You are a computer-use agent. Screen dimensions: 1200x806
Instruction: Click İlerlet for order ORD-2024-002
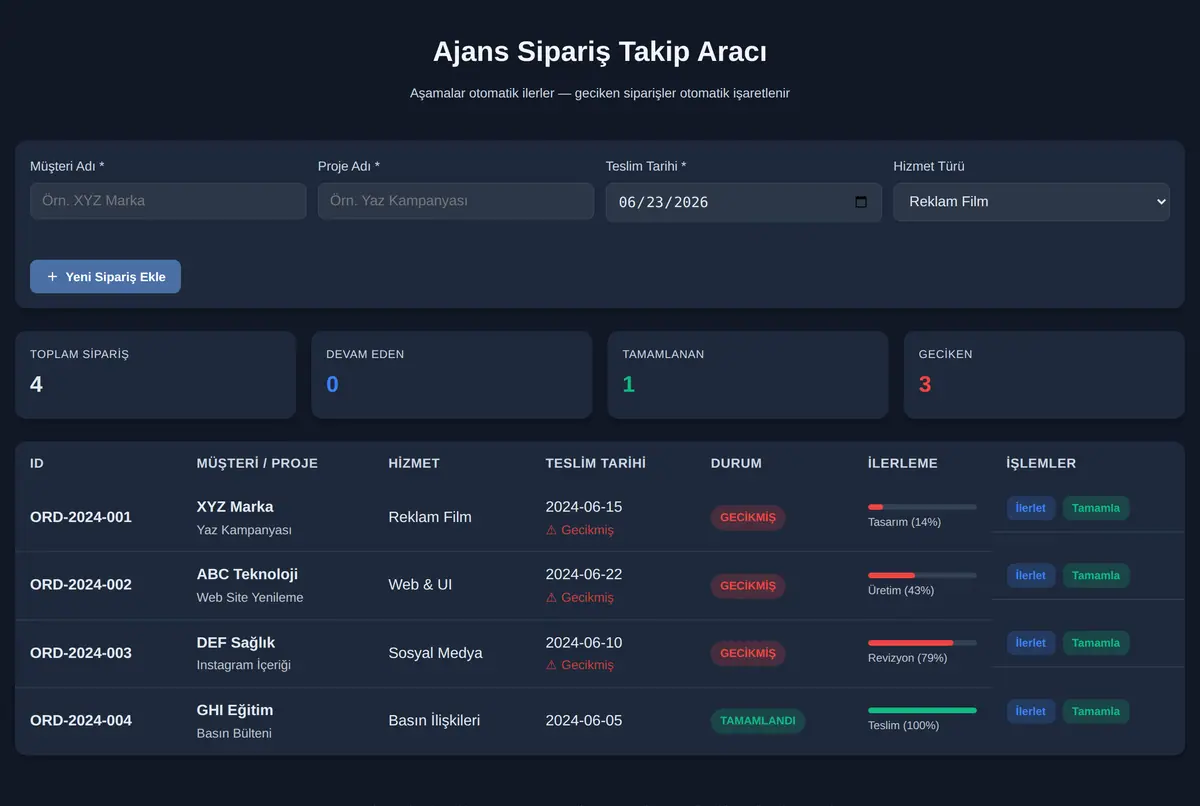1031,576
